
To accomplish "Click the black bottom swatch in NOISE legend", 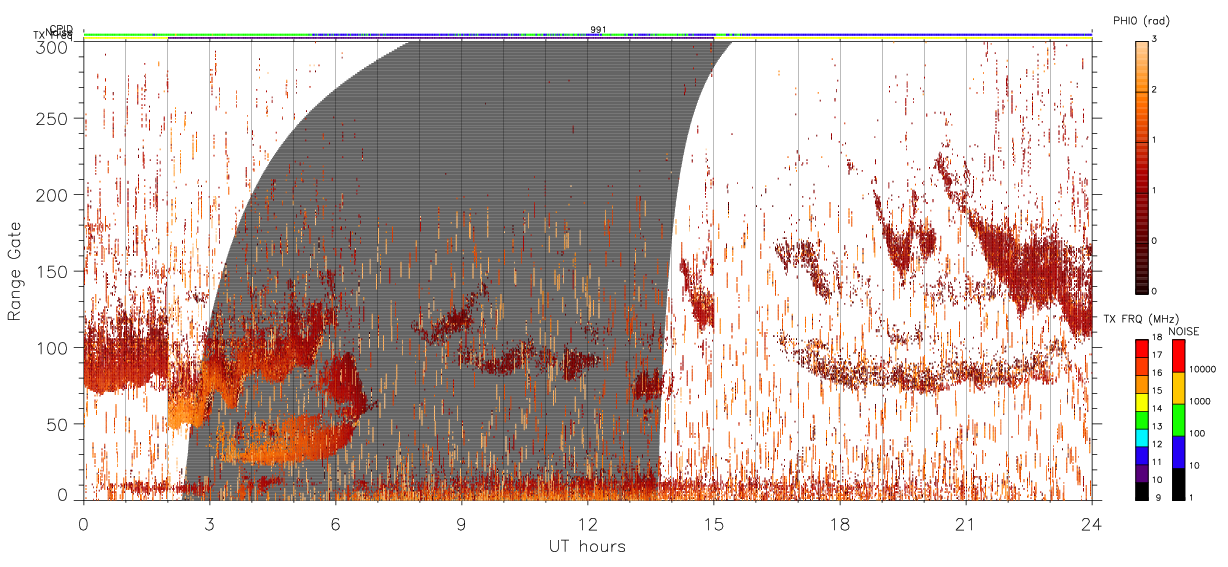I will [x=1178, y=483].
